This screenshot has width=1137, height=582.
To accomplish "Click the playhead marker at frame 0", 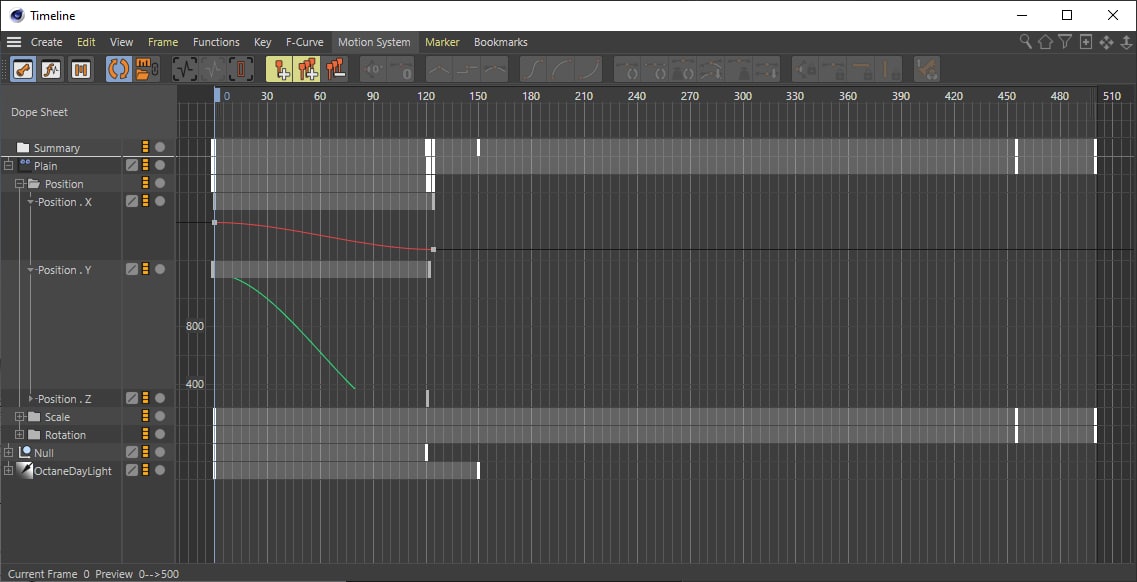I will 217,95.
